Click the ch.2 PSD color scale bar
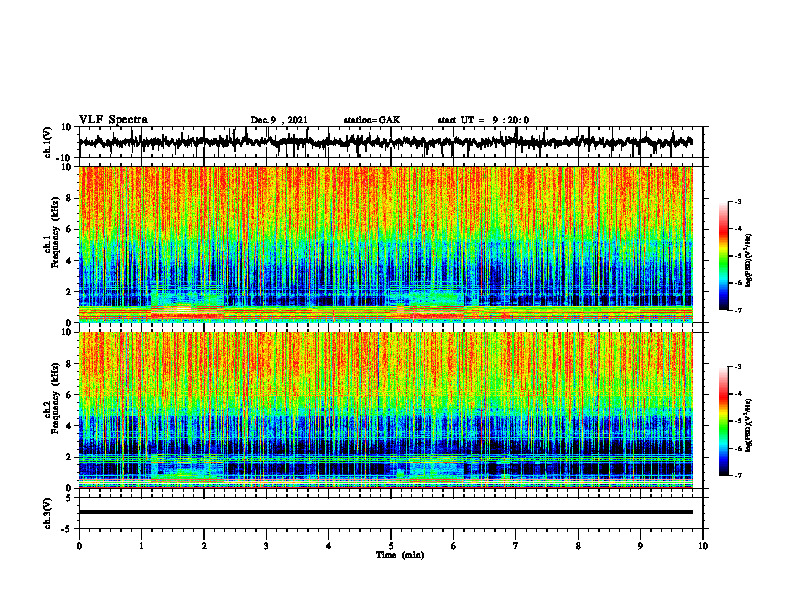The height and width of the screenshot is (612, 792). click(724, 421)
